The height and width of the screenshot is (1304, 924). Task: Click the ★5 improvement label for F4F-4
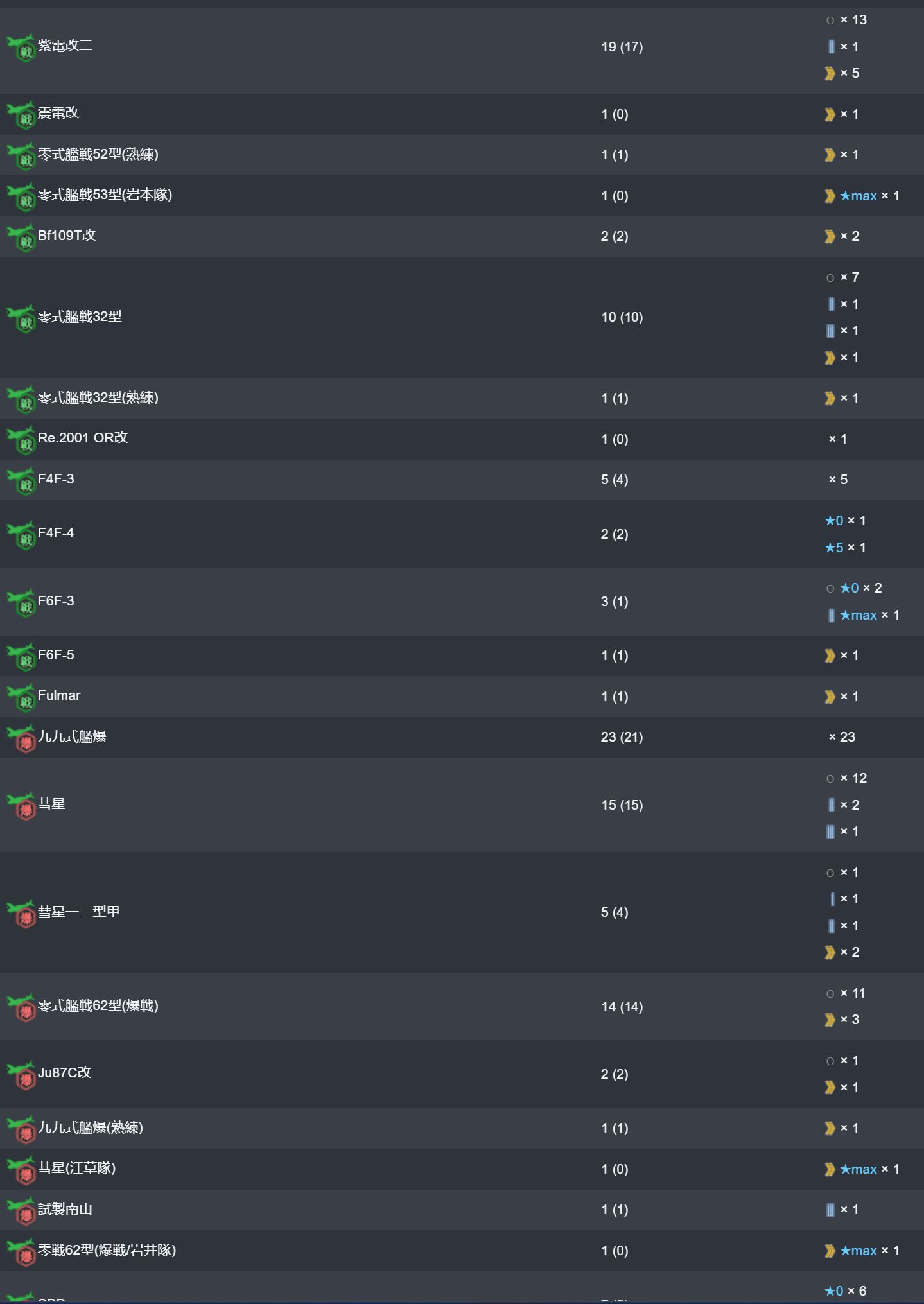834,548
